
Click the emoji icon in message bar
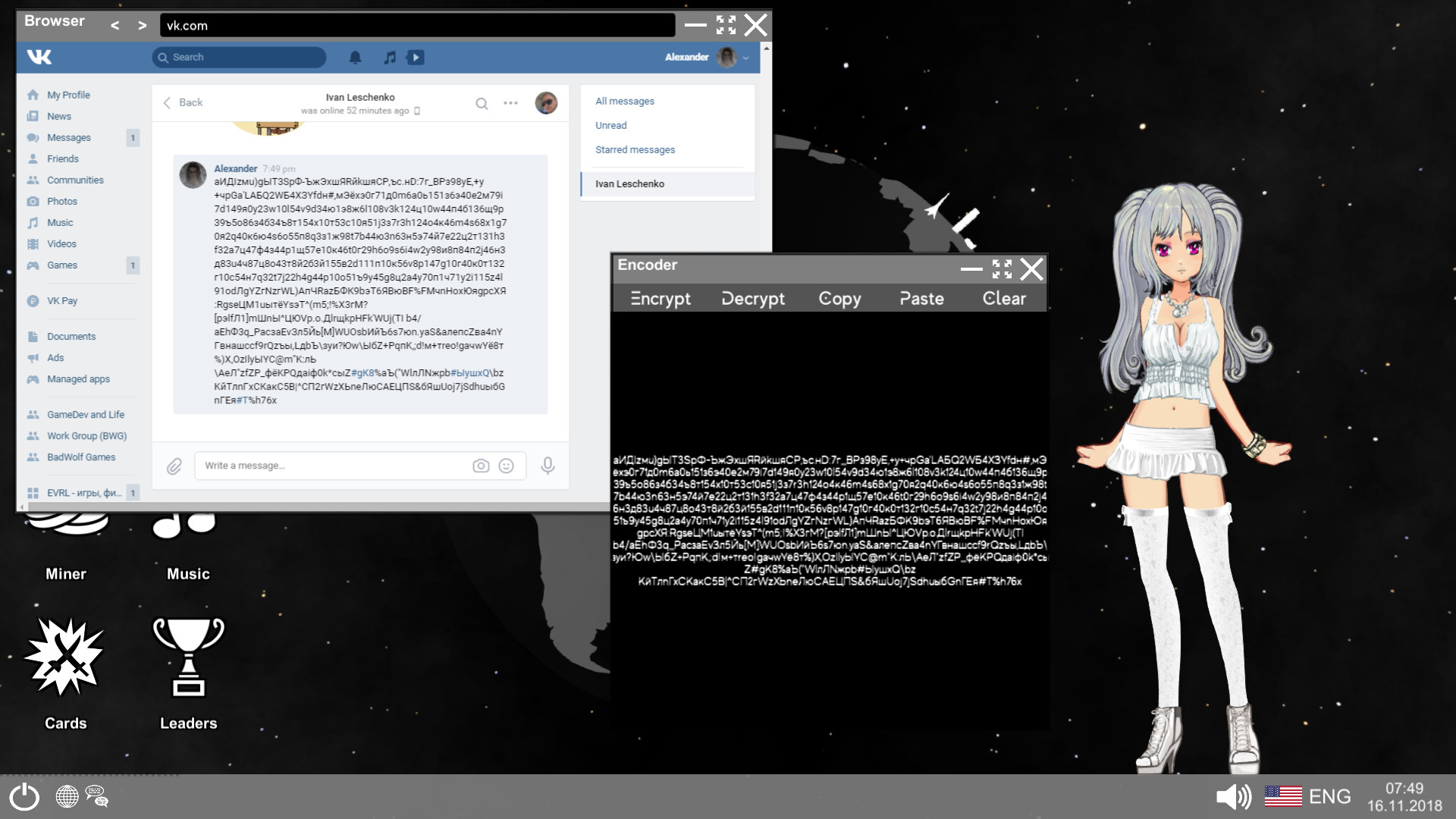(507, 465)
